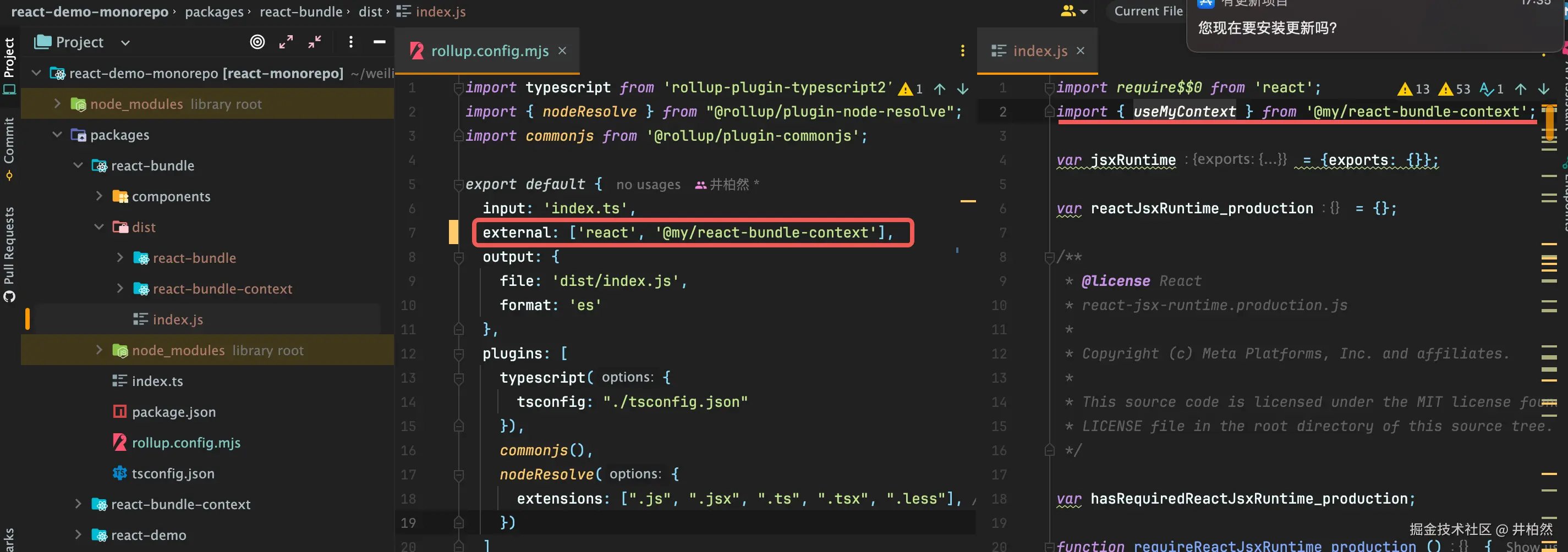Go to previous problem in rollup.config.mjs

(x=940, y=90)
